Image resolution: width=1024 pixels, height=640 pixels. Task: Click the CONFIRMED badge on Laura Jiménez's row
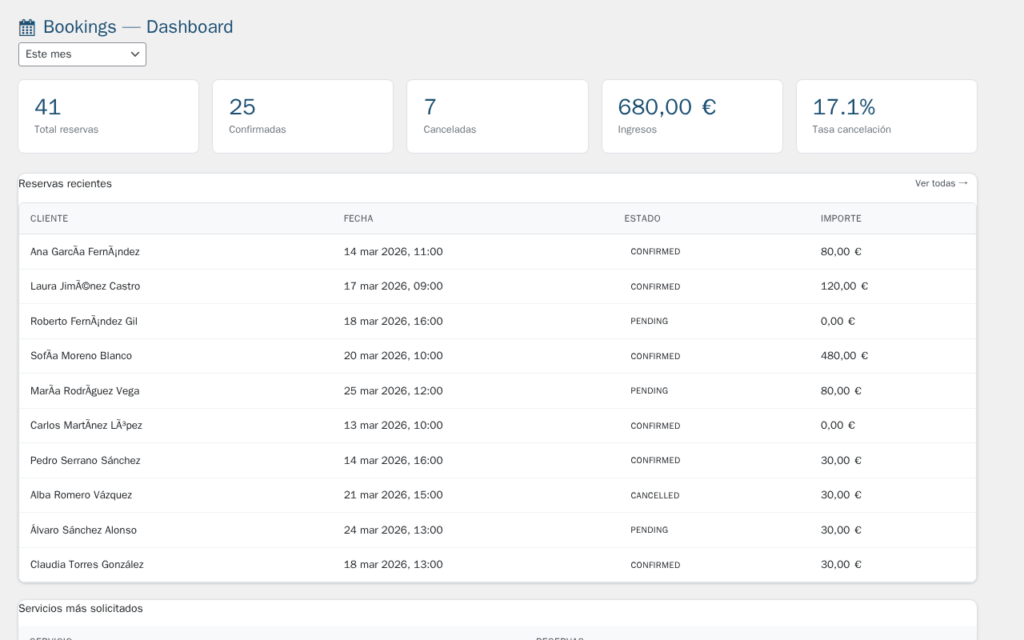(655, 286)
